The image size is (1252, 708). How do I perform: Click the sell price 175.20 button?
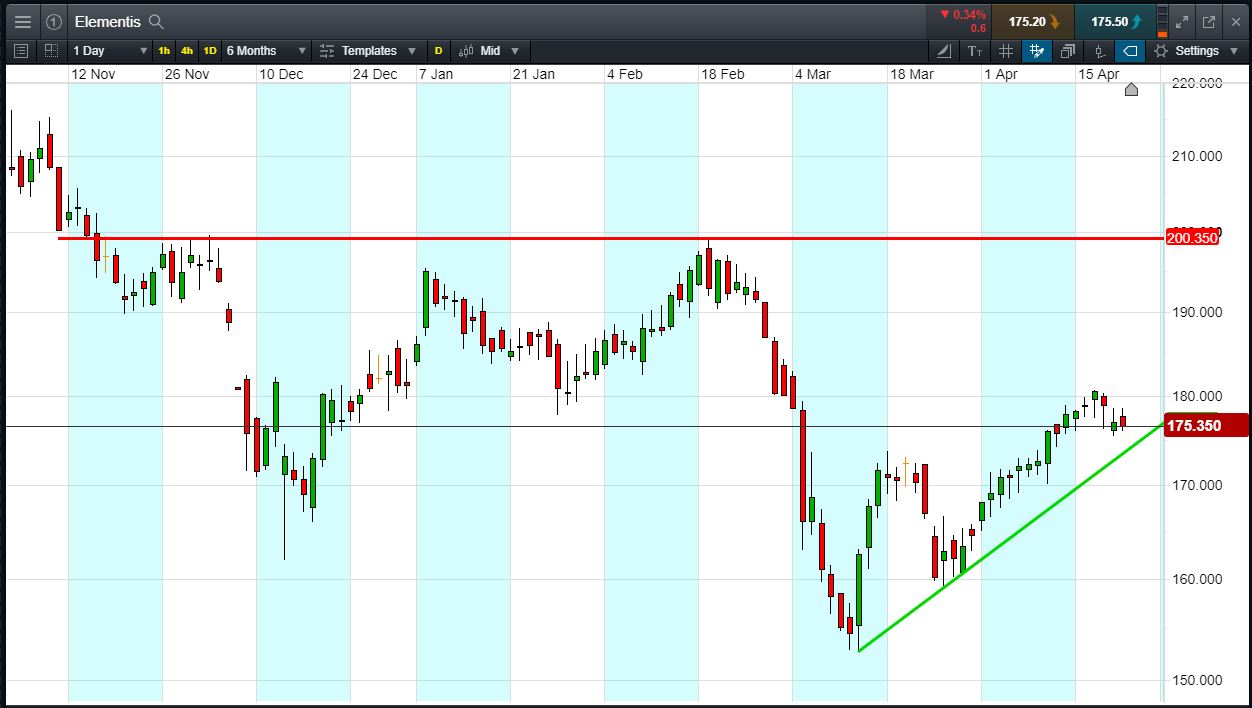[1034, 21]
